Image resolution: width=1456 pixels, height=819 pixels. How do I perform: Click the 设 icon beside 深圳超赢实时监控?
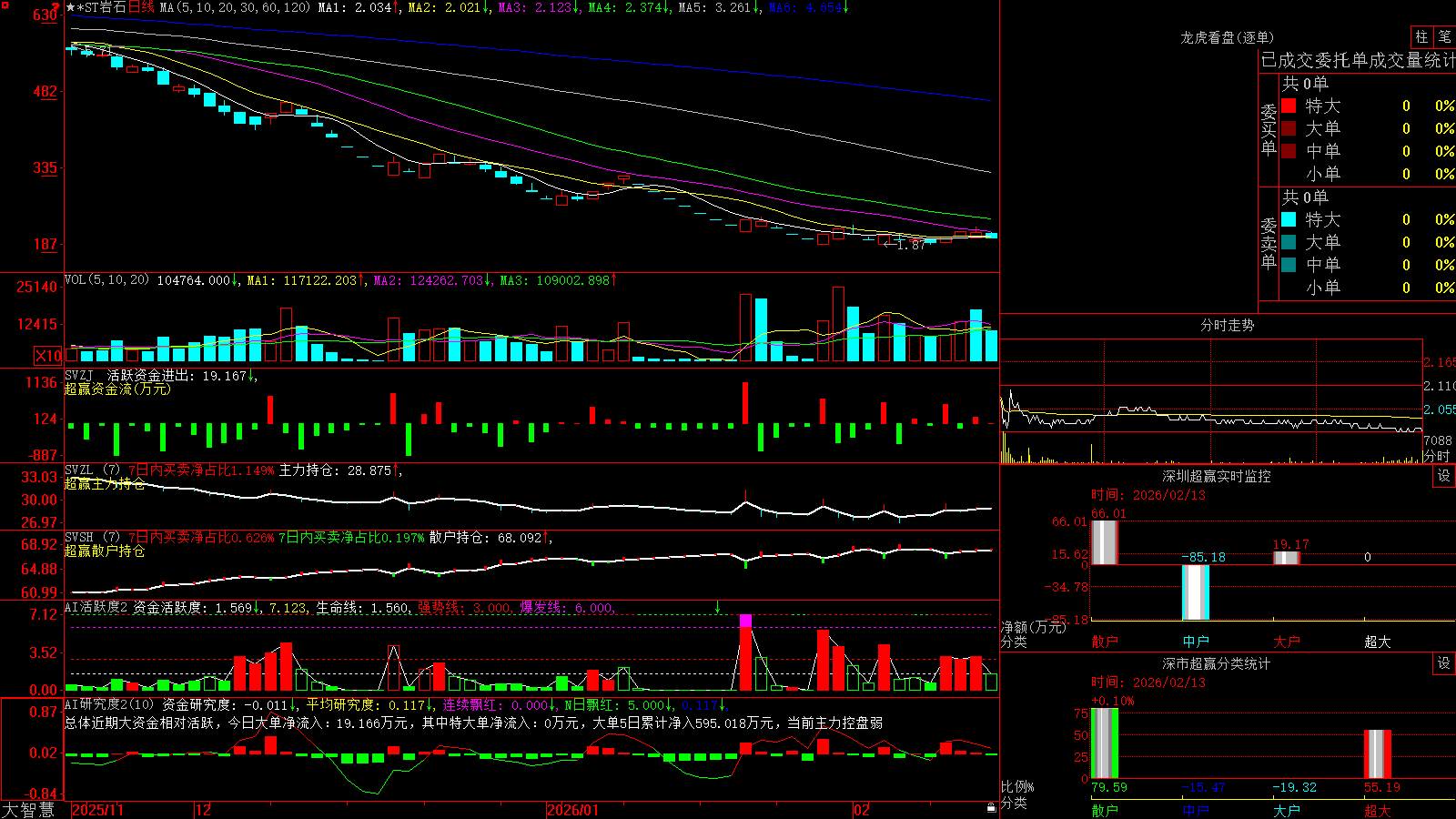click(1444, 476)
